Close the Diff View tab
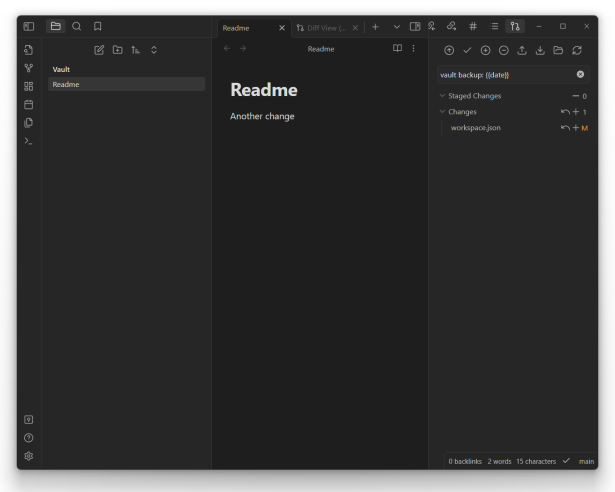The image size is (615, 492). click(x=355, y=28)
